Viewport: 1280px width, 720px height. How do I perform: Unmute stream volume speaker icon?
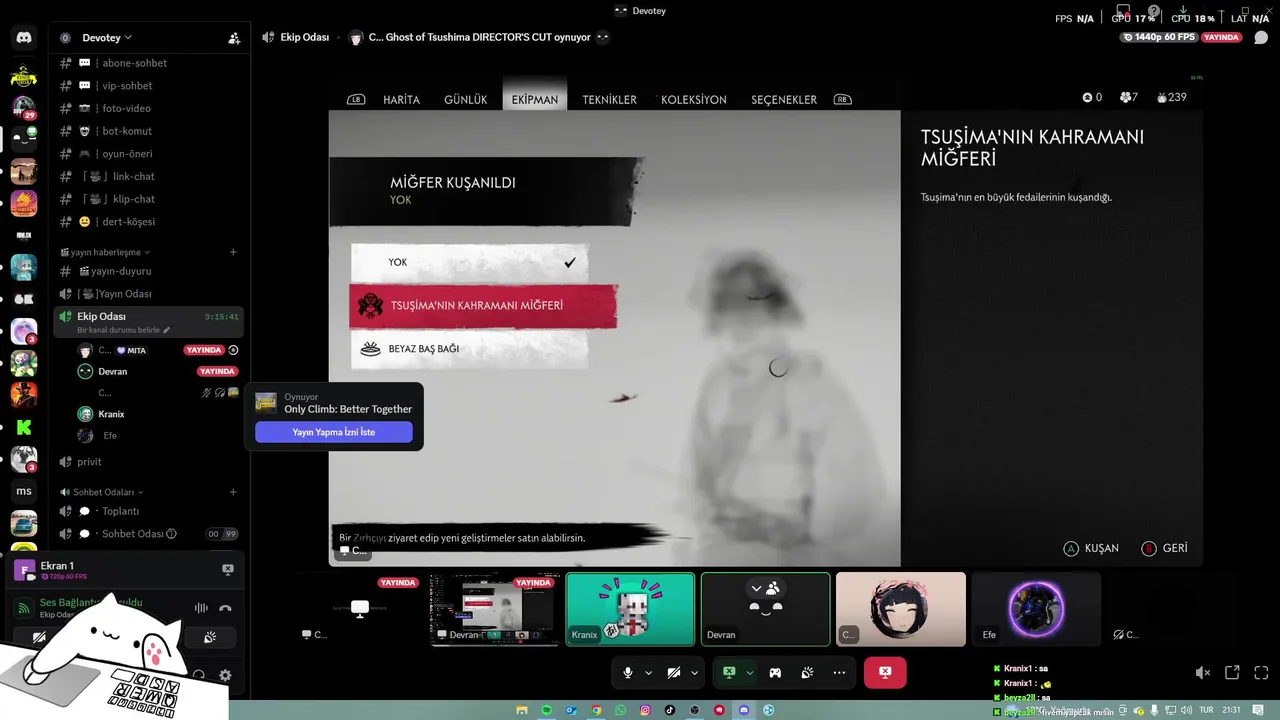point(1203,673)
